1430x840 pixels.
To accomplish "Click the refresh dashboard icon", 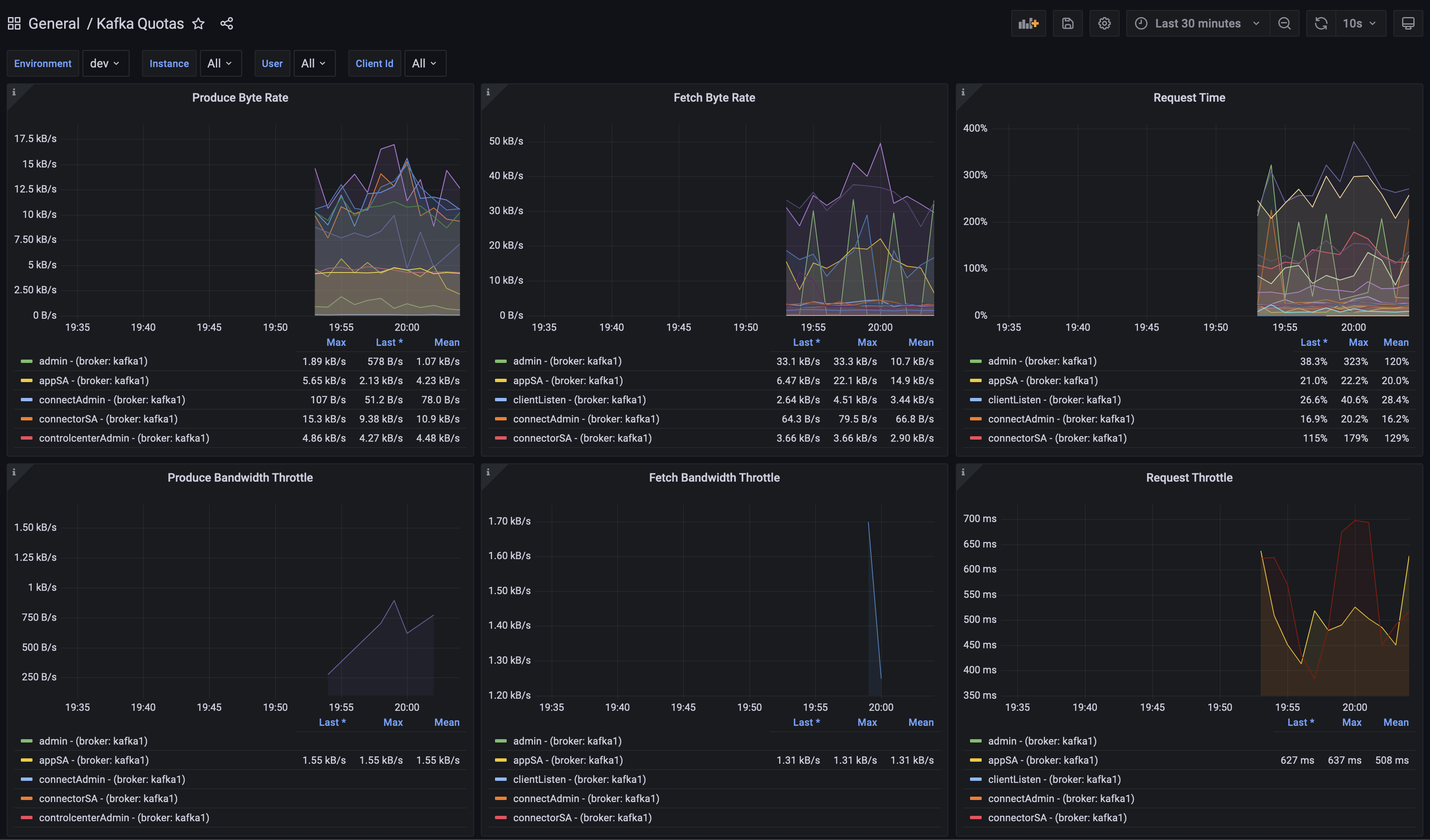I will pos(1321,23).
